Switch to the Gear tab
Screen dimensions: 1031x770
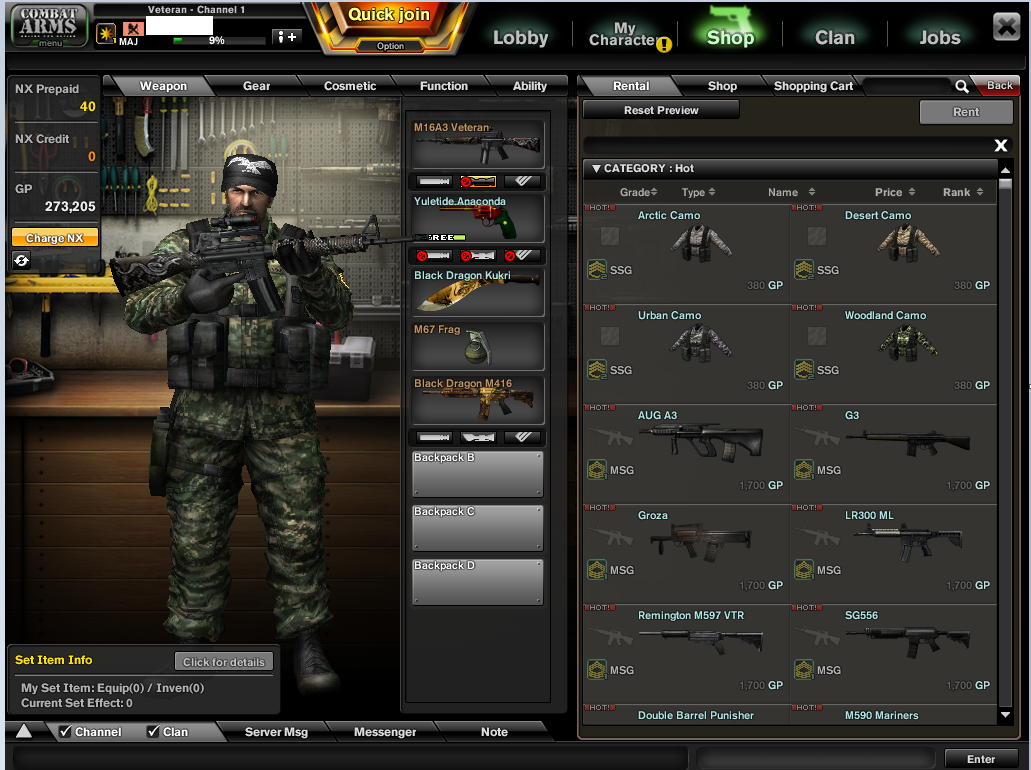[x=256, y=86]
